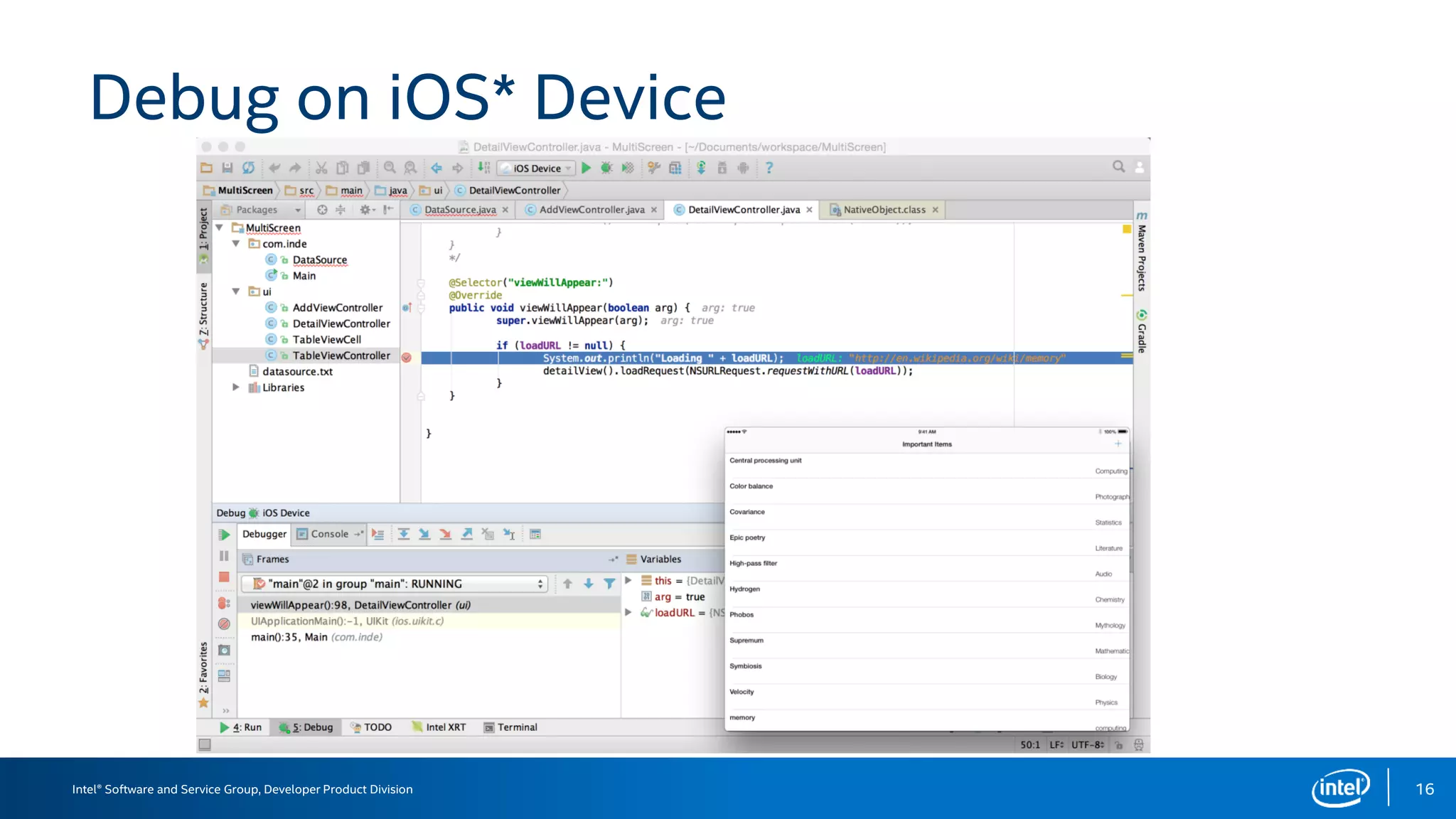Open the Z: Structure side panel
The height and width of the screenshot is (819, 1456).
[x=204, y=315]
